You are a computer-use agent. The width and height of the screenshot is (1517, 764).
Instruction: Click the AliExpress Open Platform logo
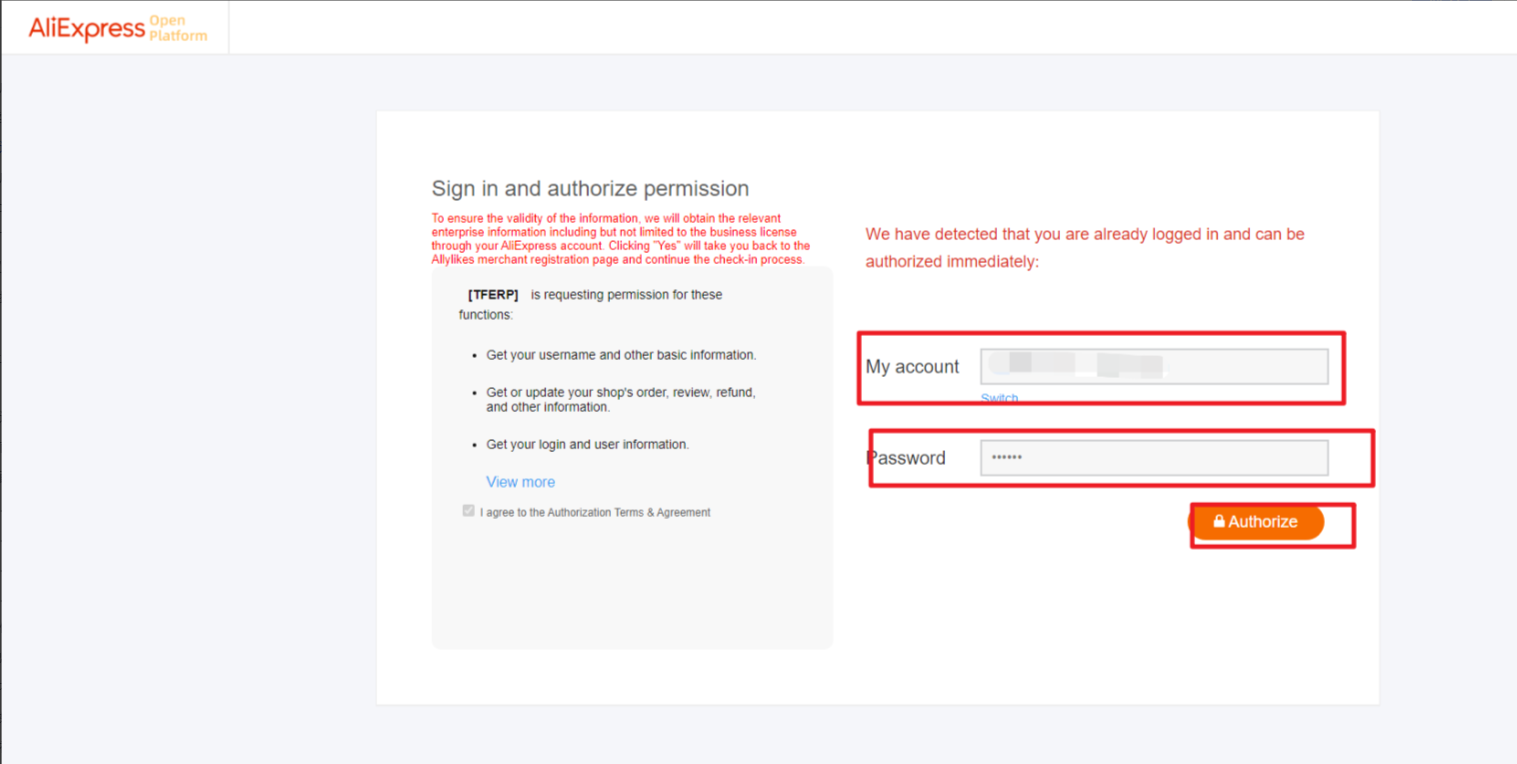pyautogui.click(x=118, y=28)
